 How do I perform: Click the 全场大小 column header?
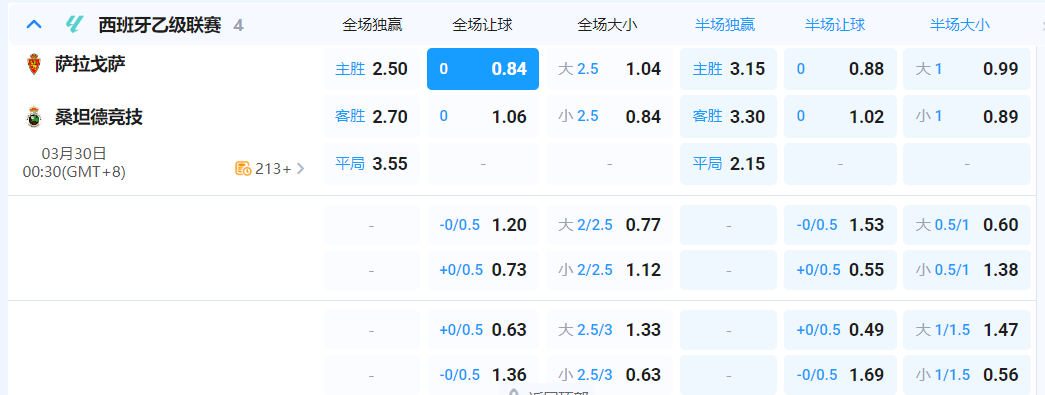(x=607, y=25)
